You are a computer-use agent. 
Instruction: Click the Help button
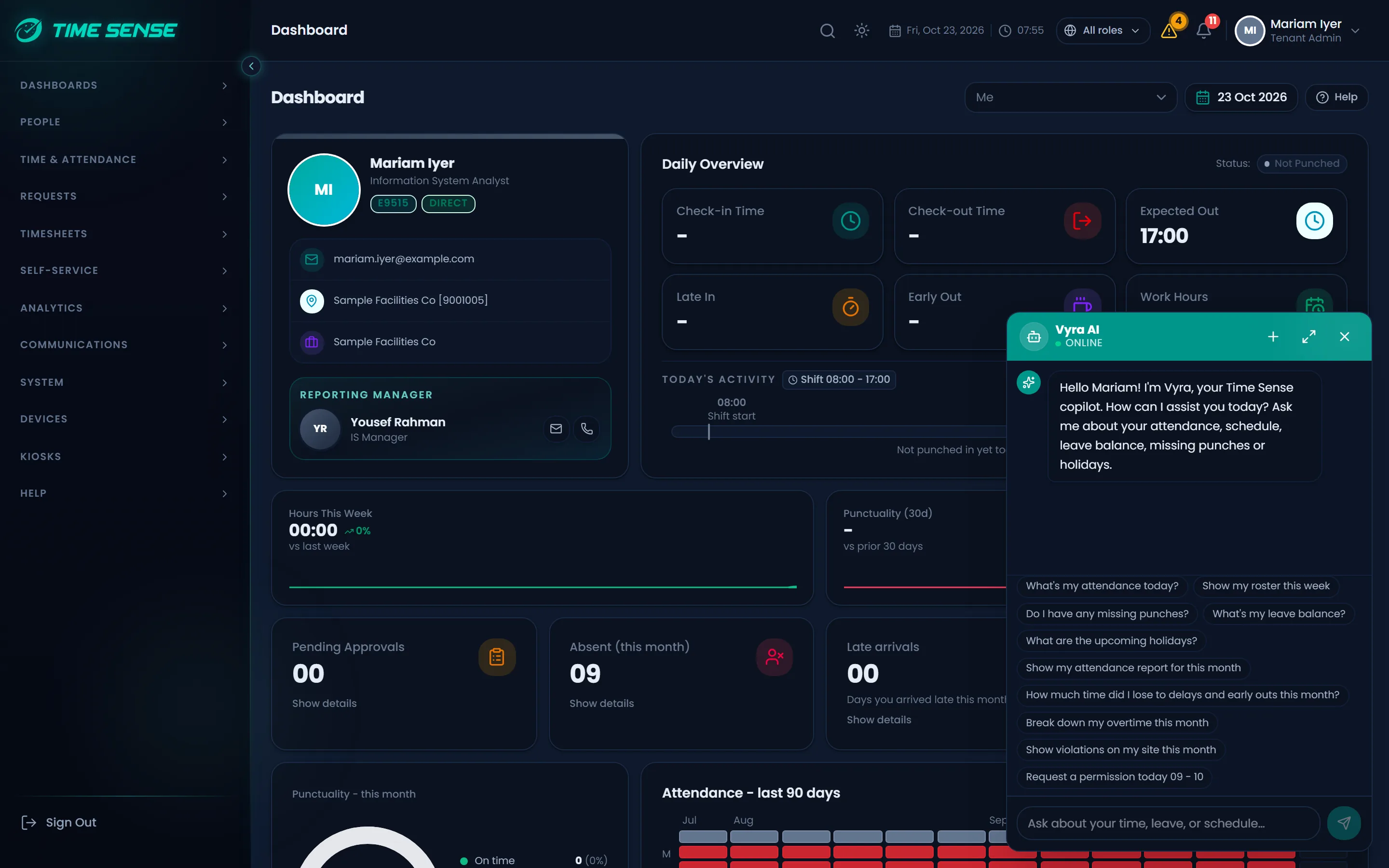1336,97
